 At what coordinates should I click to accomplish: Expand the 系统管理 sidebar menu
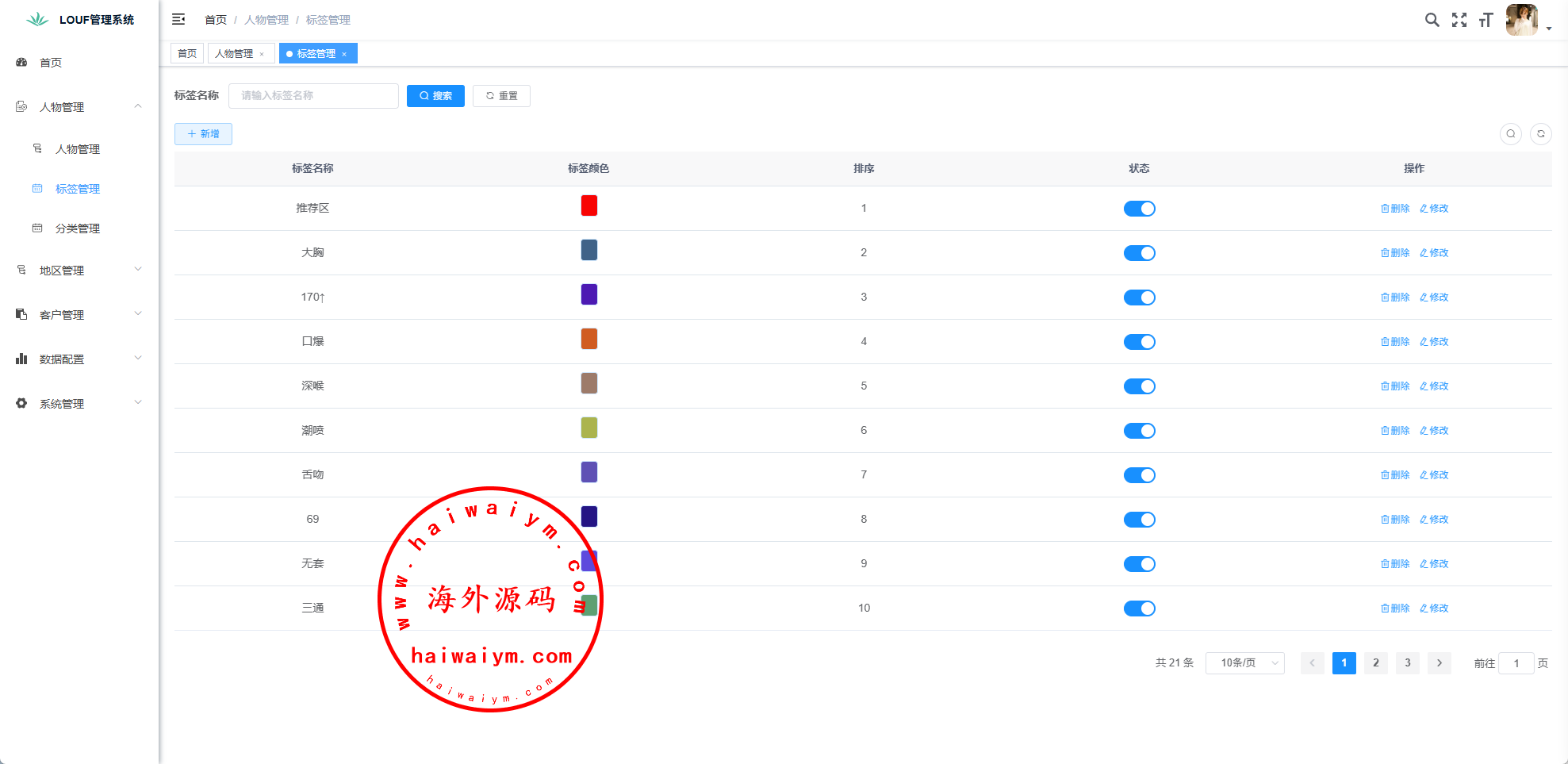79,404
